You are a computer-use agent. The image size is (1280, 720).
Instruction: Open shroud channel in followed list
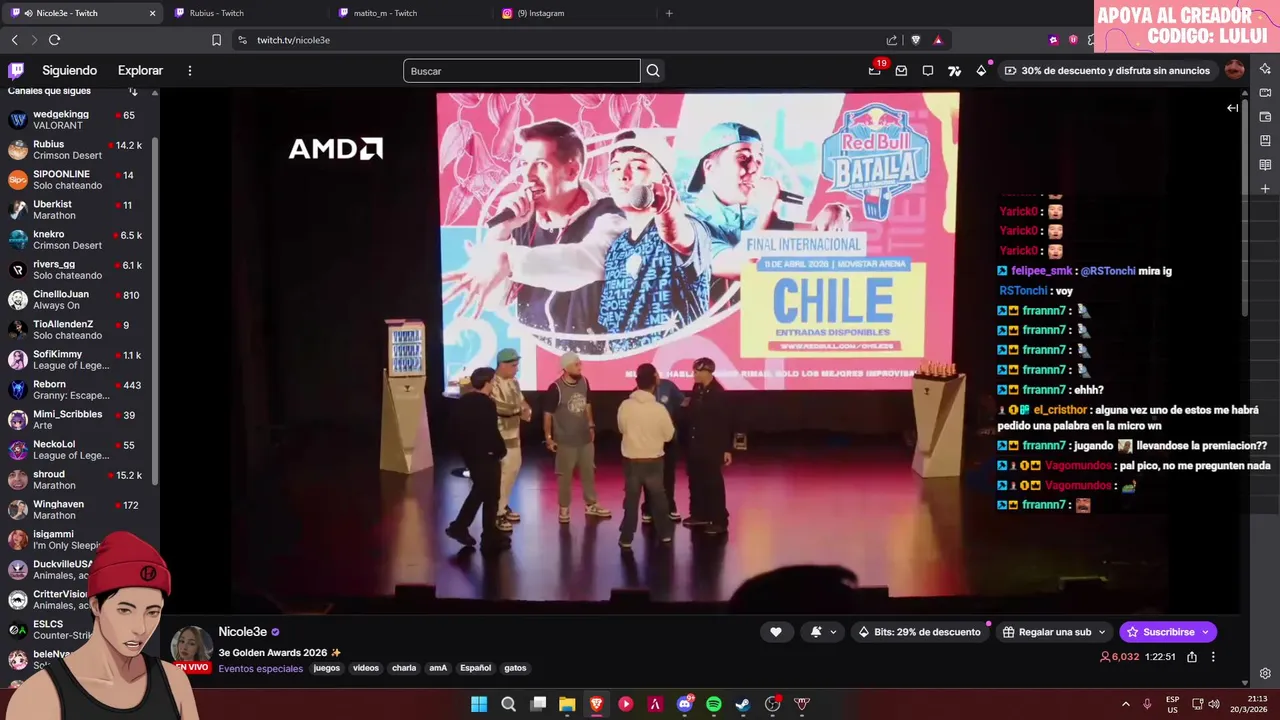tap(78, 480)
